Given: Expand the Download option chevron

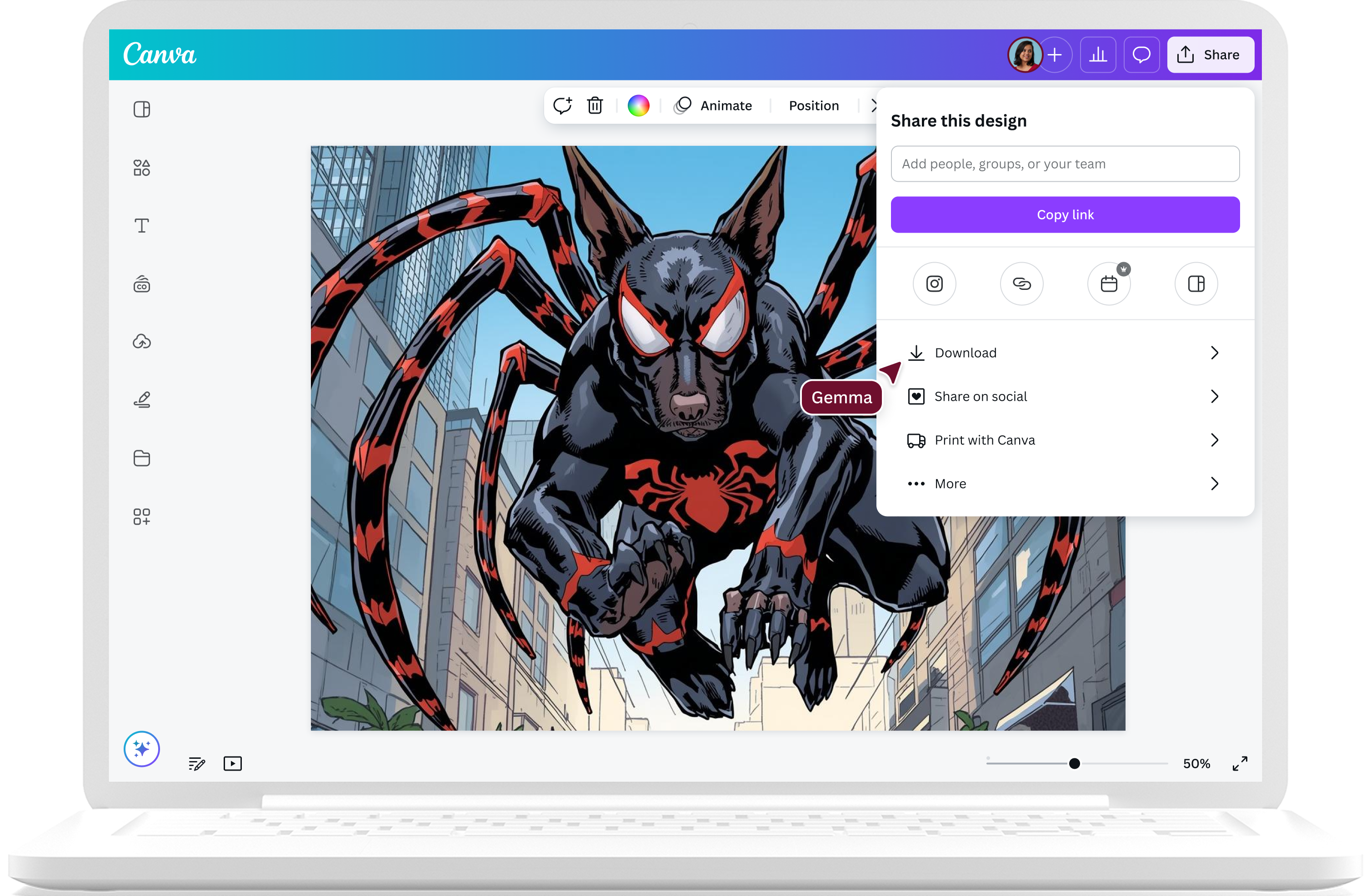Looking at the screenshot, I should [1214, 353].
